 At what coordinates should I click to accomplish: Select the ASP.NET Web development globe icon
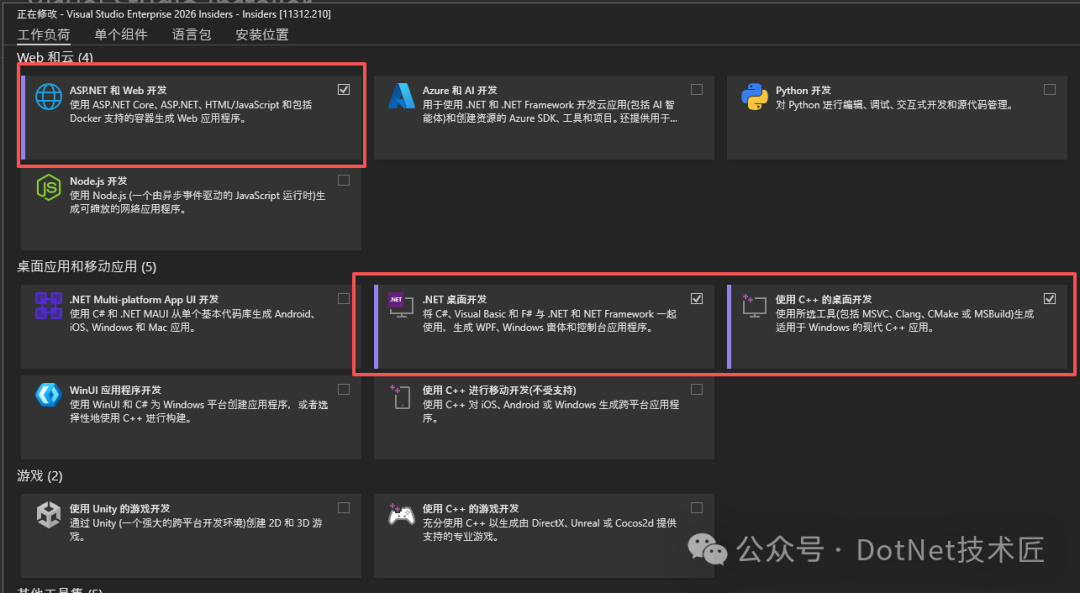(48, 96)
